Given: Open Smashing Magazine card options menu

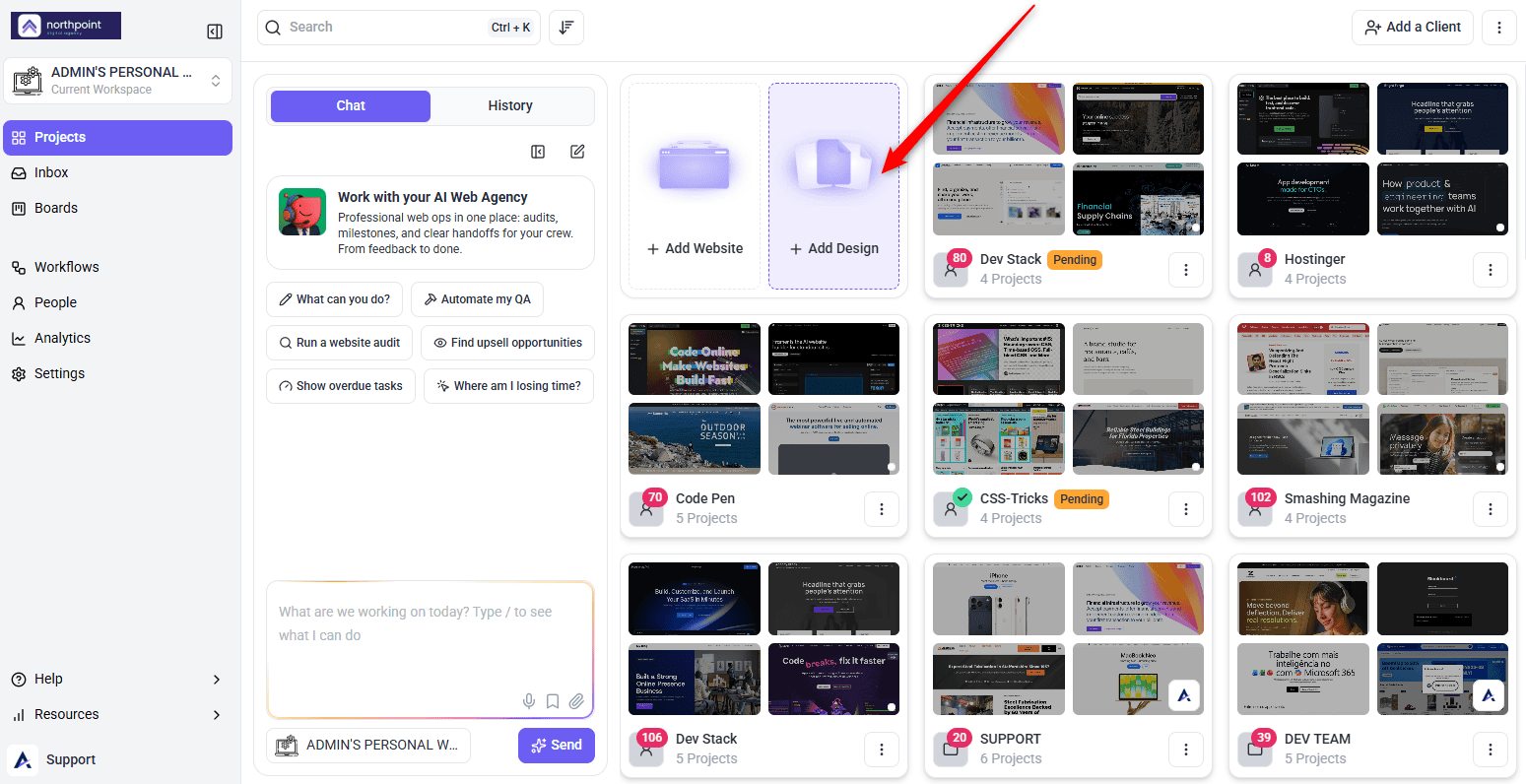Looking at the screenshot, I should coord(1491,509).
